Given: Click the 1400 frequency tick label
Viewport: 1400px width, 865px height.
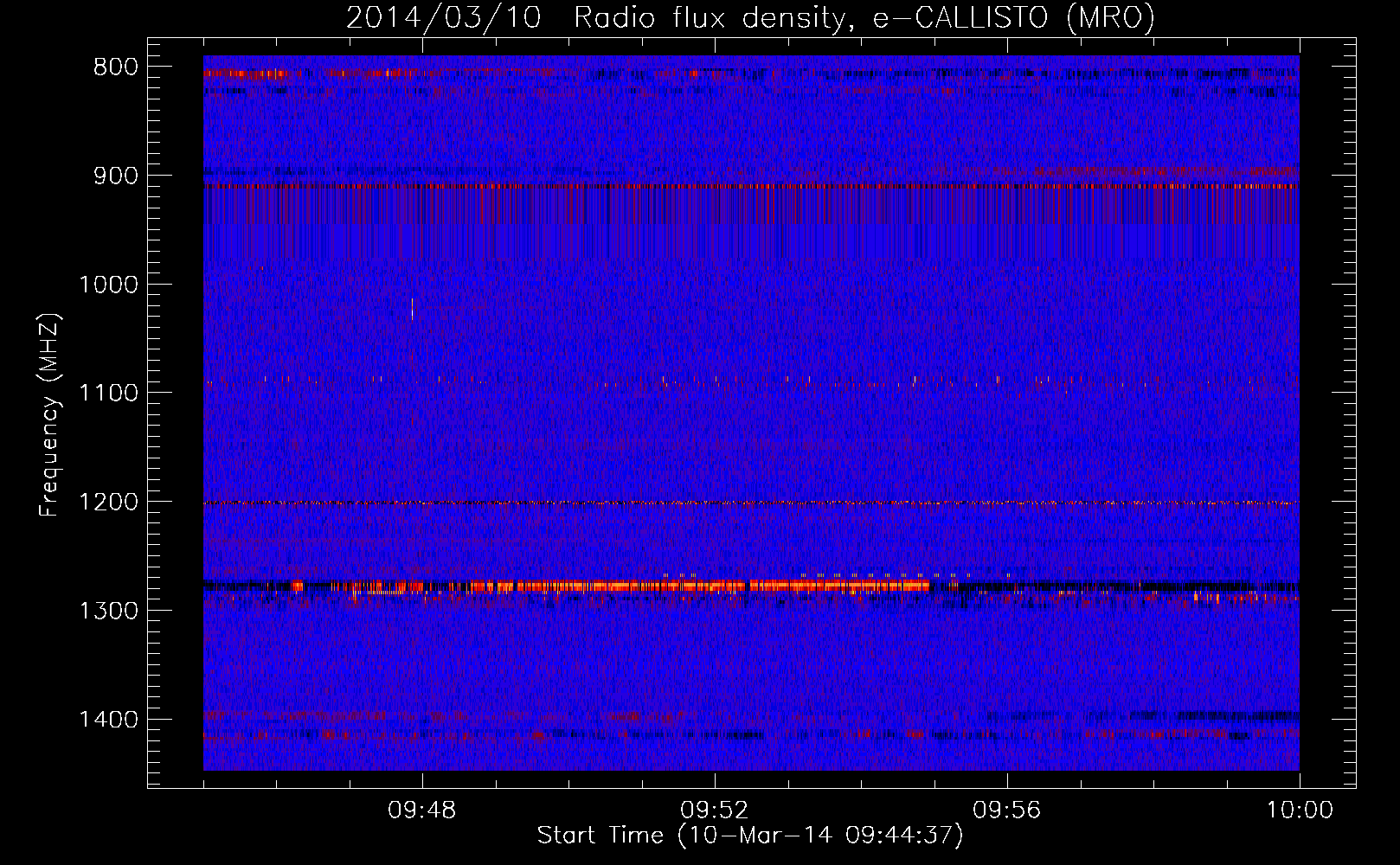Looking at the screenshot, I should 108,720.
